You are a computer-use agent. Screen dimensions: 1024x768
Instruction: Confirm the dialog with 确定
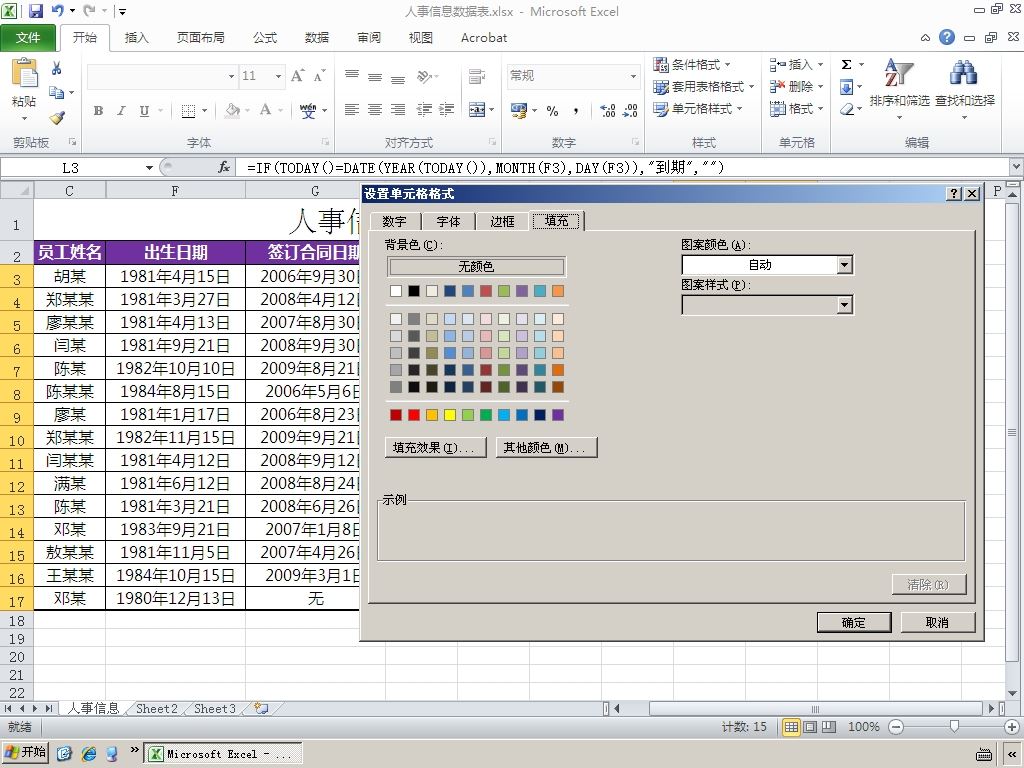click(854, 622)
